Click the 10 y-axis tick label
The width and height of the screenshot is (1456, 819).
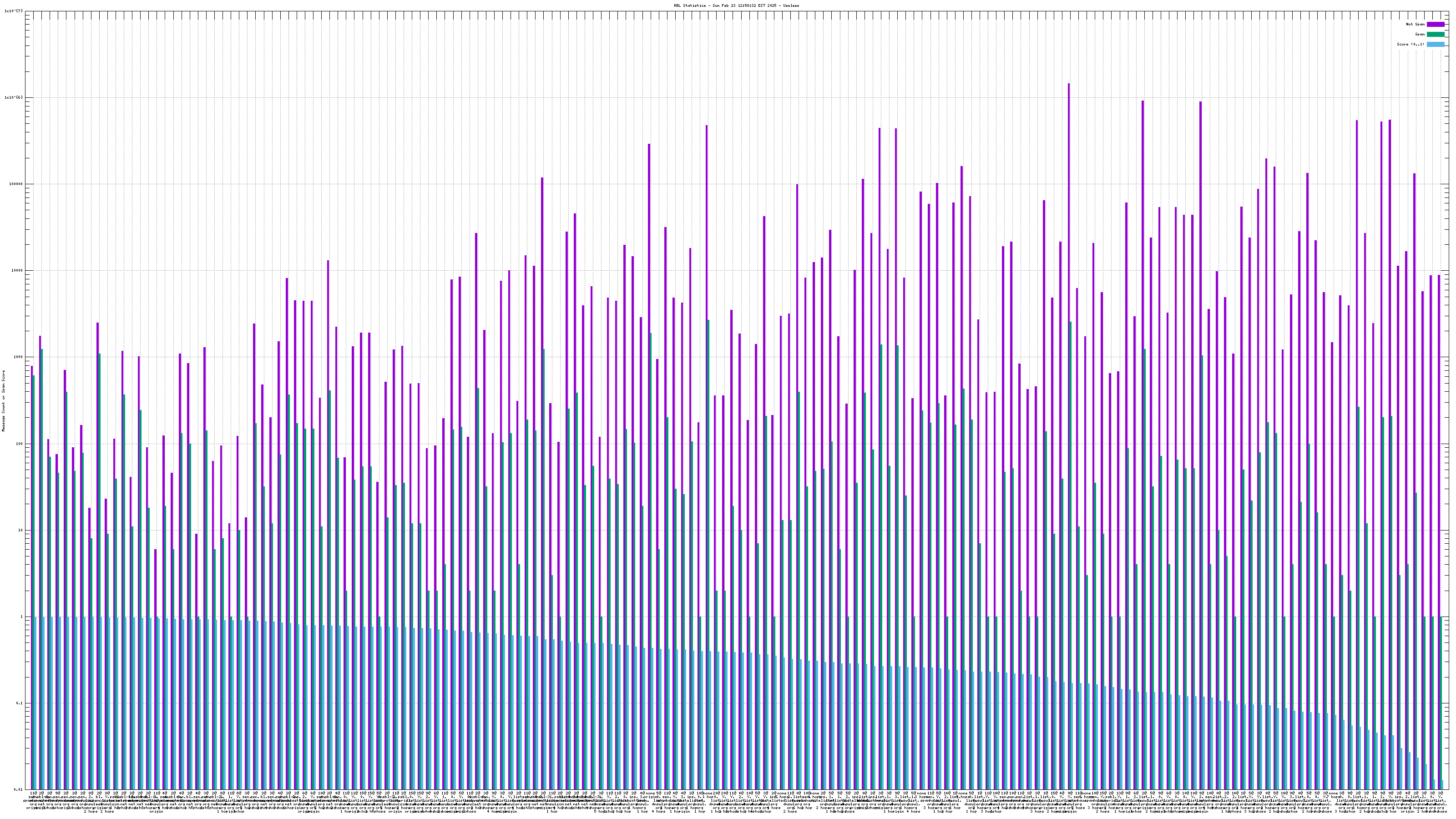coord(20,530)
